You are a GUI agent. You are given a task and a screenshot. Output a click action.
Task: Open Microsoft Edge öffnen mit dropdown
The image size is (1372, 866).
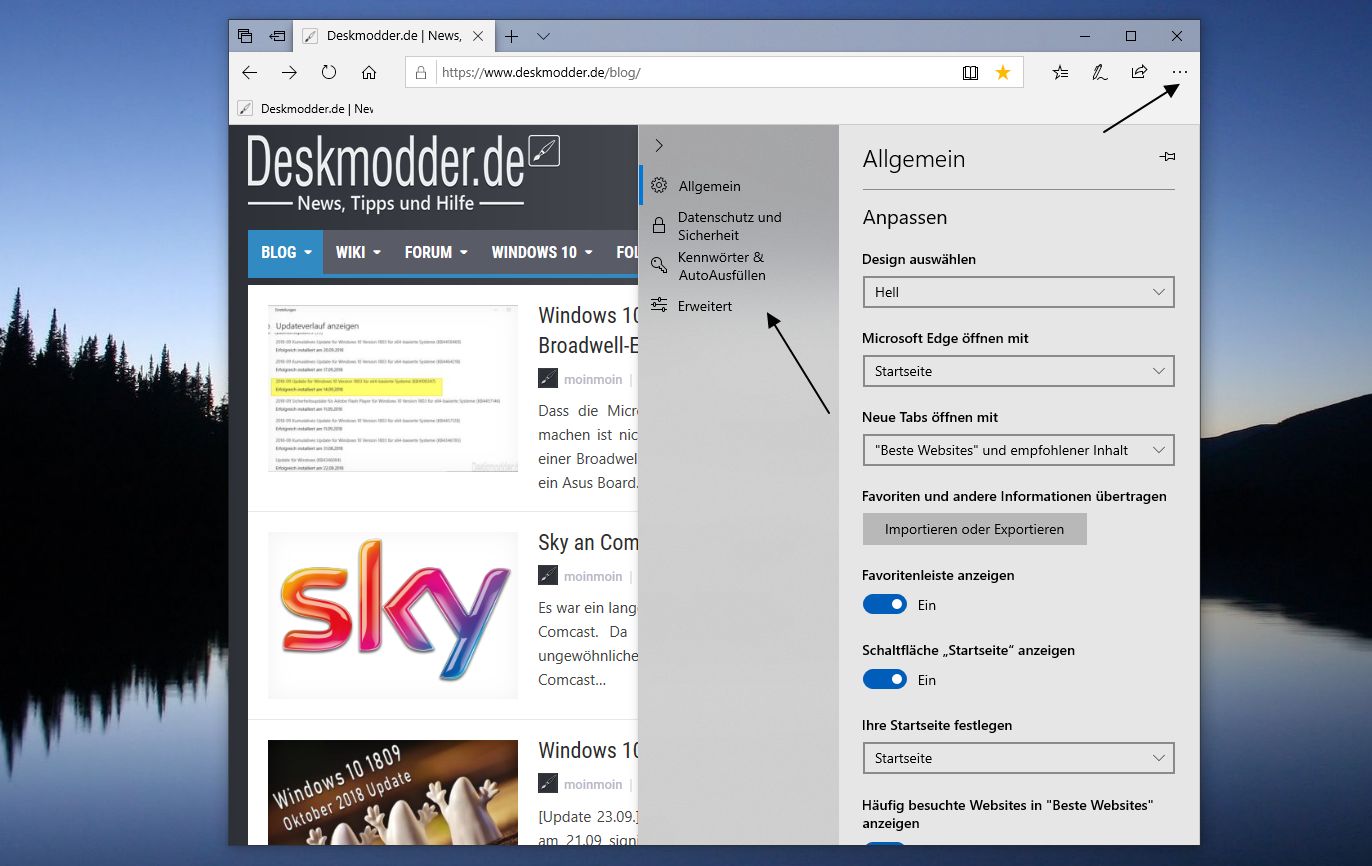click(1018, 371)
